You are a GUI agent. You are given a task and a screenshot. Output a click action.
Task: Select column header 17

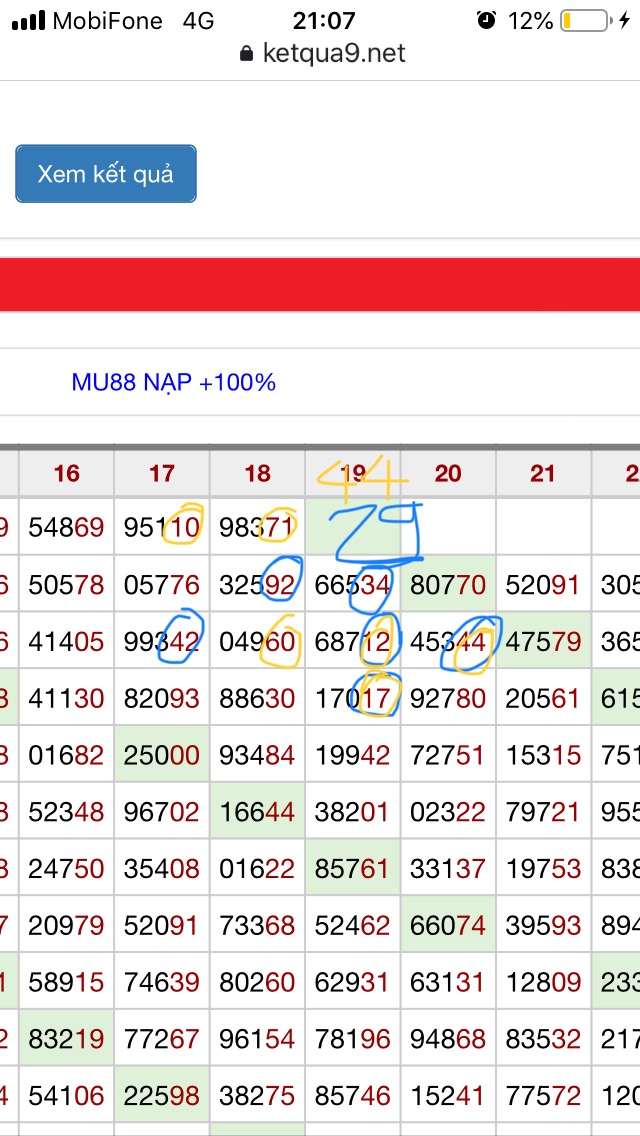pyautogui.click(x=162, y=473)
